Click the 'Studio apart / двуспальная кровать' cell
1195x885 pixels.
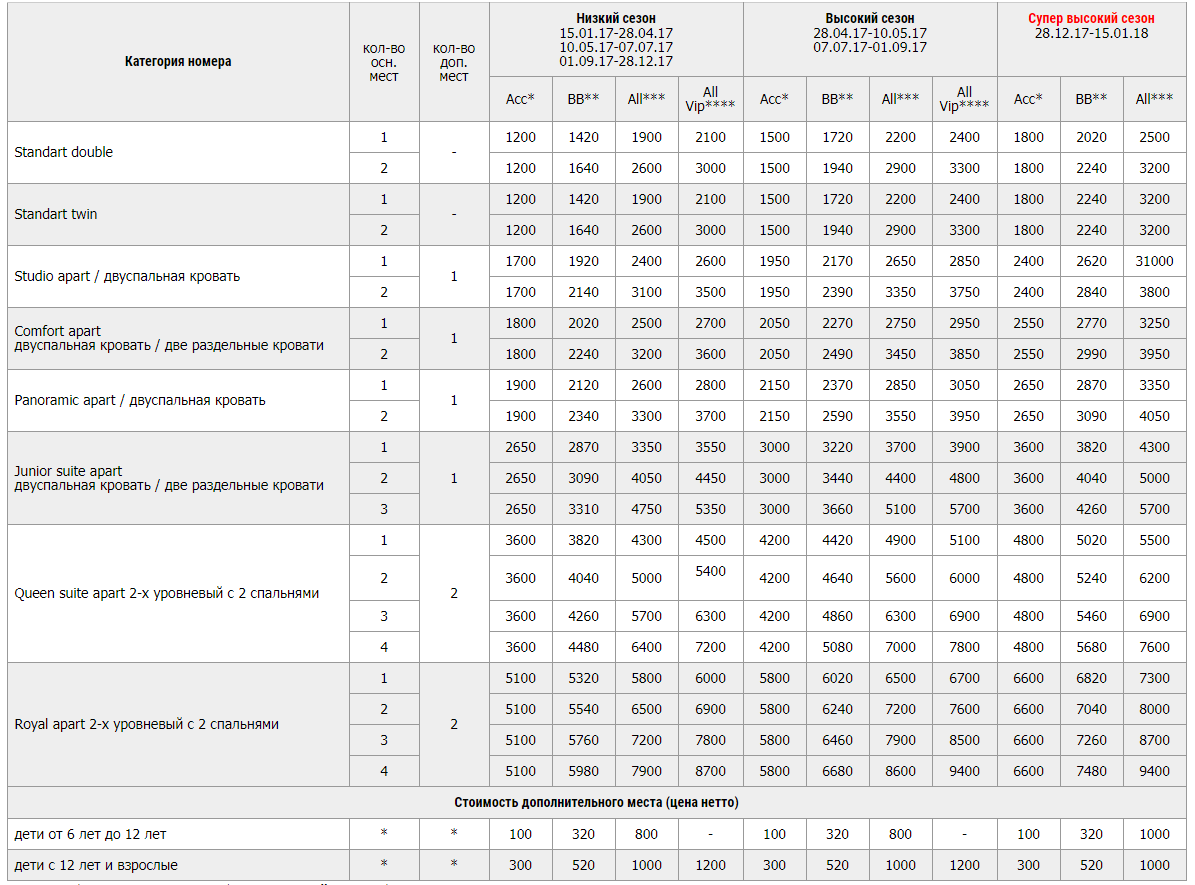(127, 276)
